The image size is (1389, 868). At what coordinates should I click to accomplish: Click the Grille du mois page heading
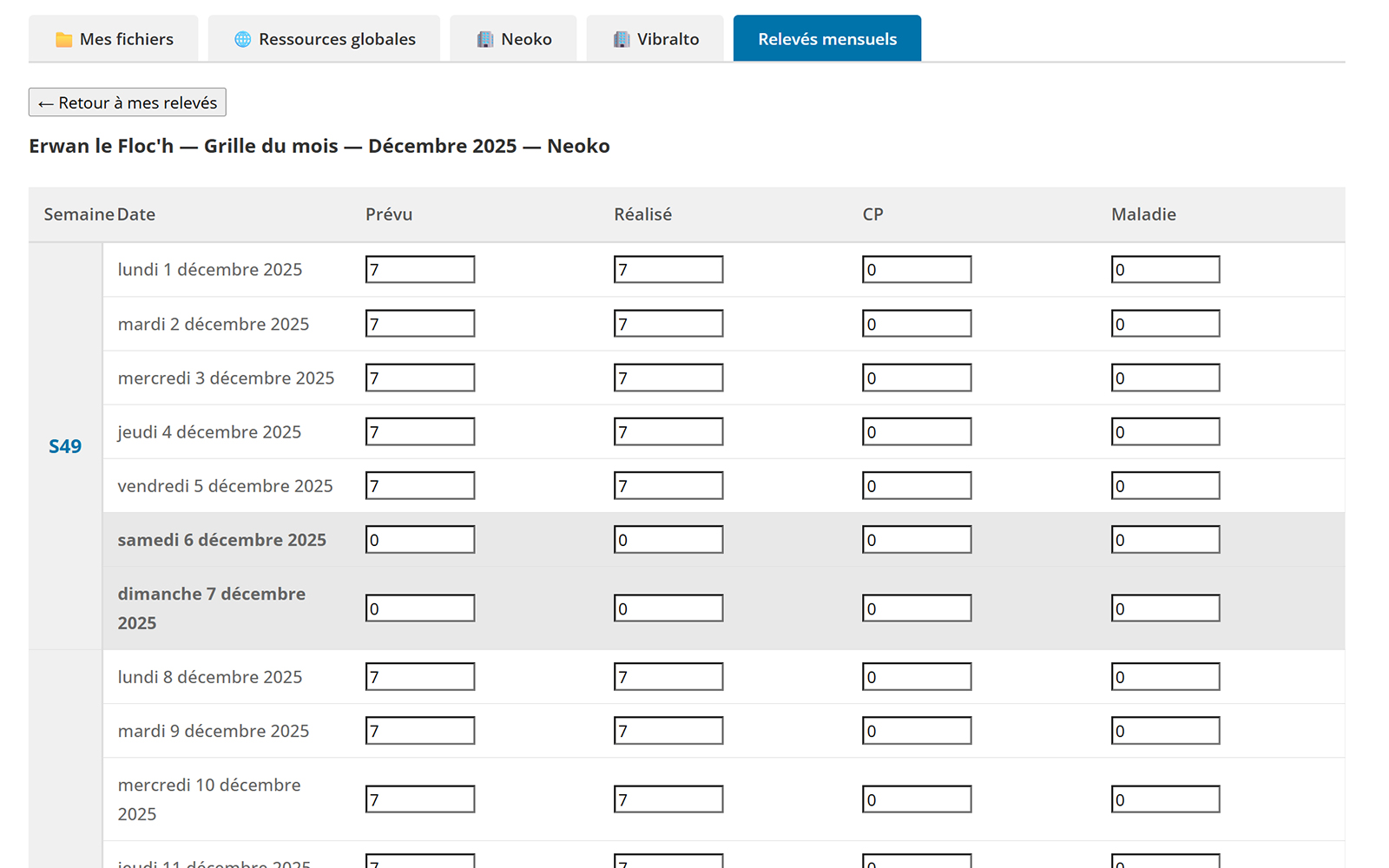click(x=319, y=146)
